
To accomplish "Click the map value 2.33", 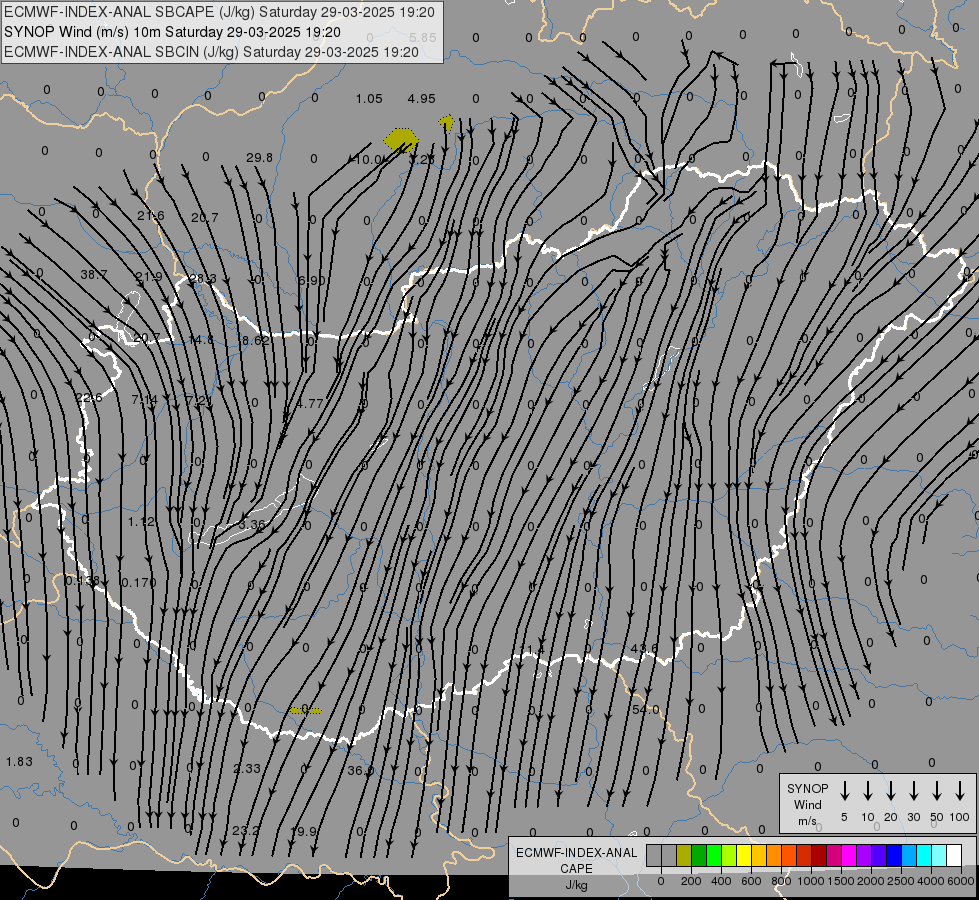I will (247, 768).
